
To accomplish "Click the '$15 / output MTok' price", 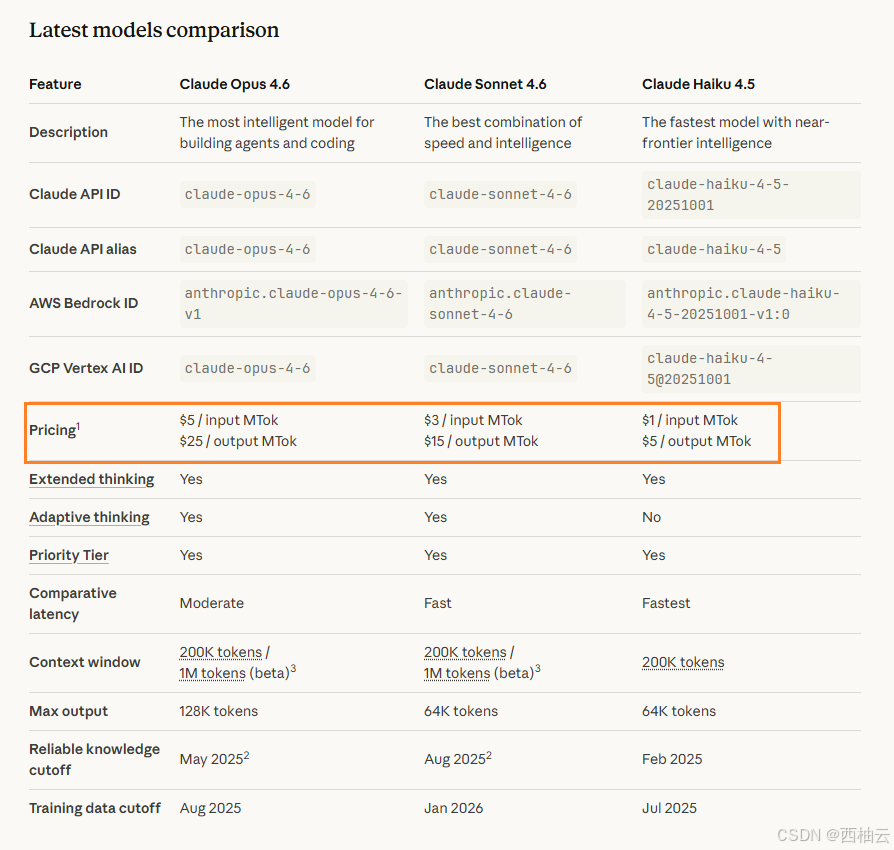I will point(481,441).
